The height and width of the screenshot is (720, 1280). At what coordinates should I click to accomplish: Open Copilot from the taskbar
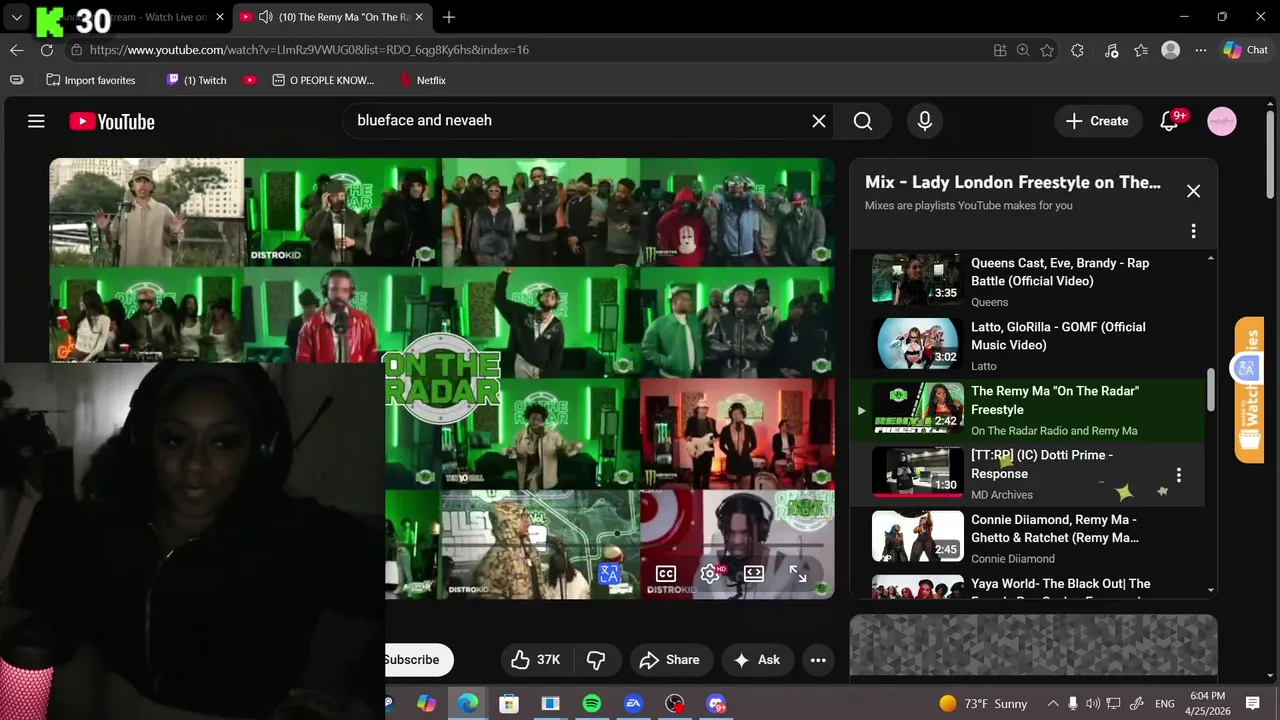click(x=427, y=704)
